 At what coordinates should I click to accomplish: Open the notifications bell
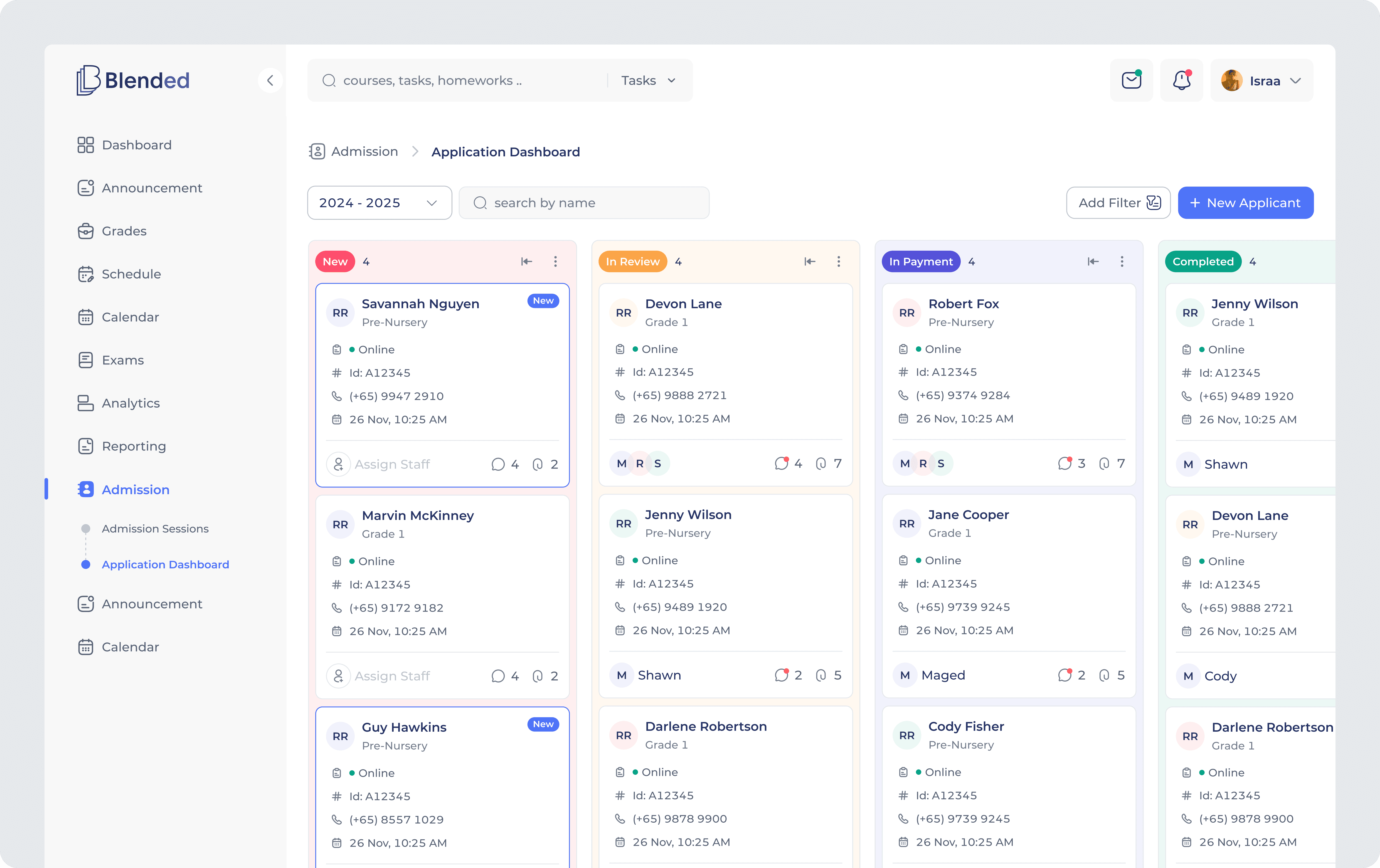pos(1182,80)
